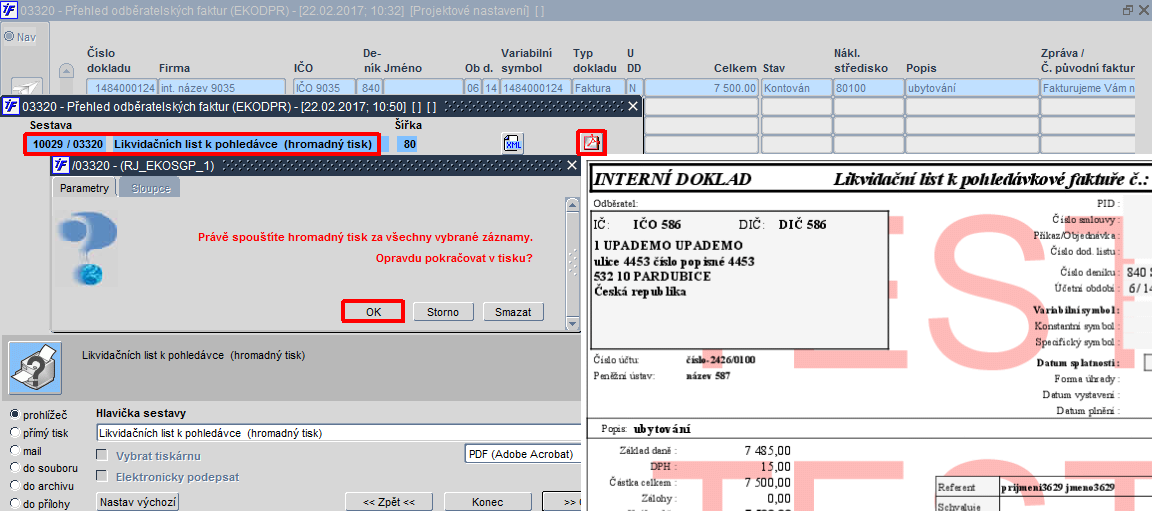Click the Číslo dokladu cell 1484000124

[121, 88]
